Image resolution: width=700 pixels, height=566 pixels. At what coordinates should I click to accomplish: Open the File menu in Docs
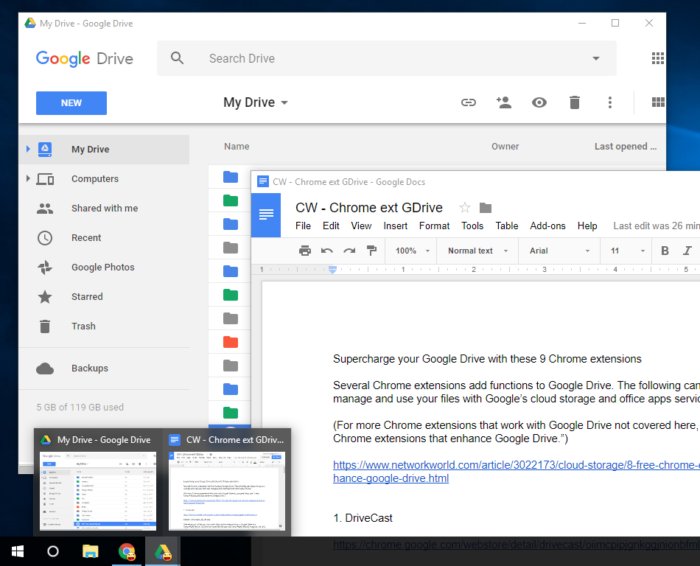click(303, 226)
